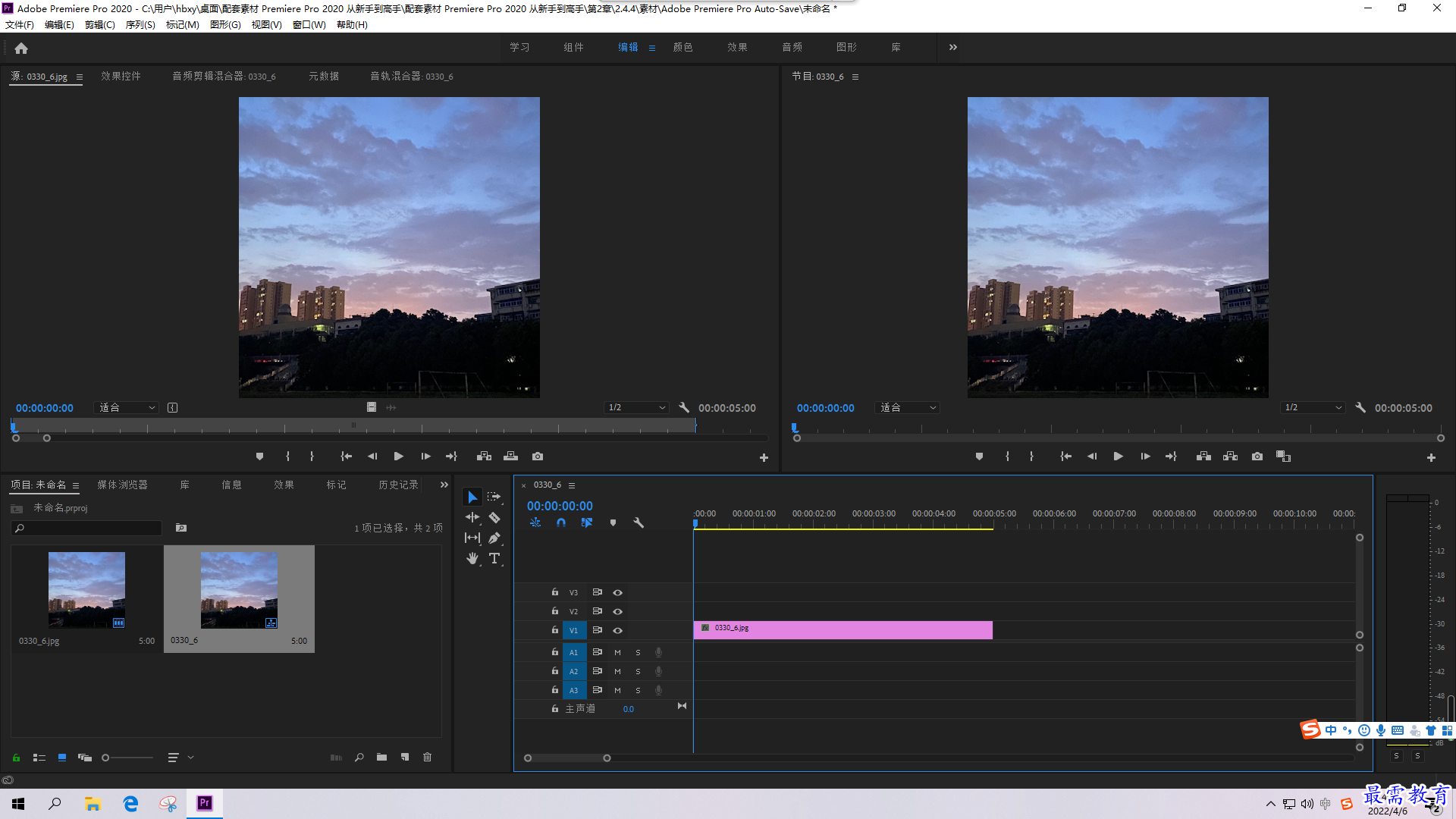Open Program monitor playback resolution 1/2 dropdown
1456x819 pixels.
[1313, 408]
